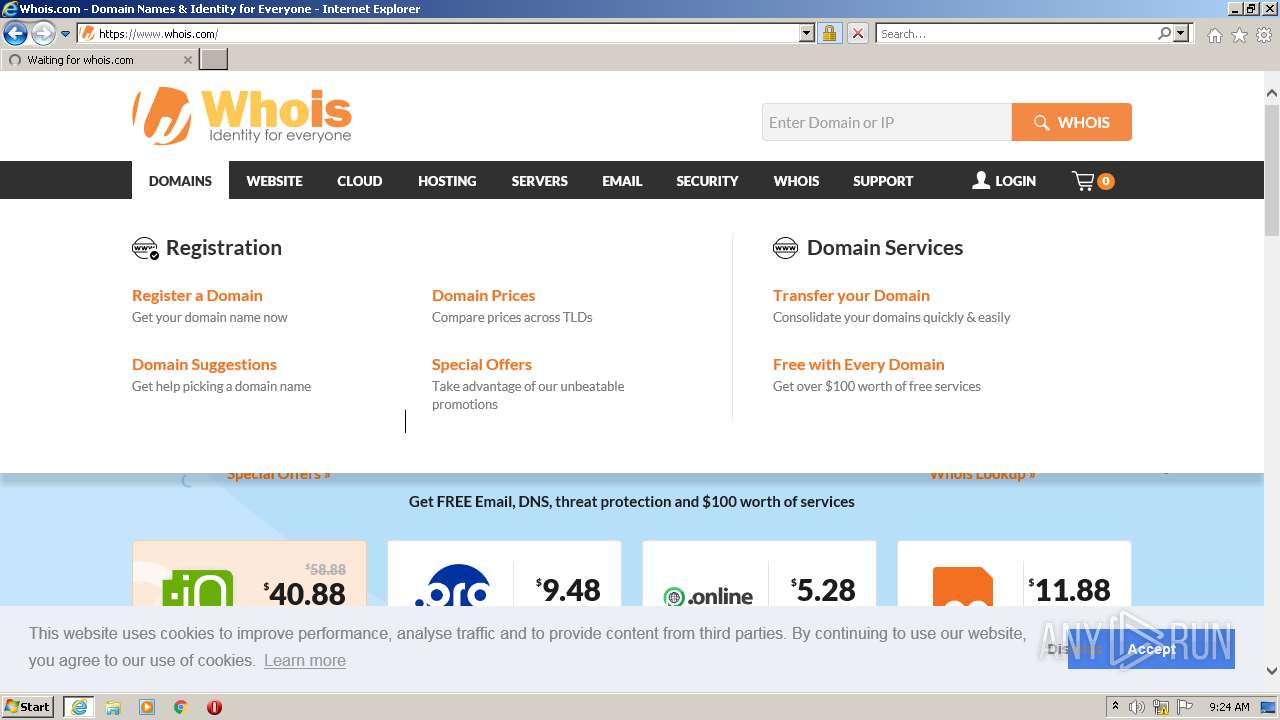Image resolution: width=1280 pixels, height=720 pixels.
Task: Open the SUPPORT menu
Action: pyautogui.click(x=883, y=181)
